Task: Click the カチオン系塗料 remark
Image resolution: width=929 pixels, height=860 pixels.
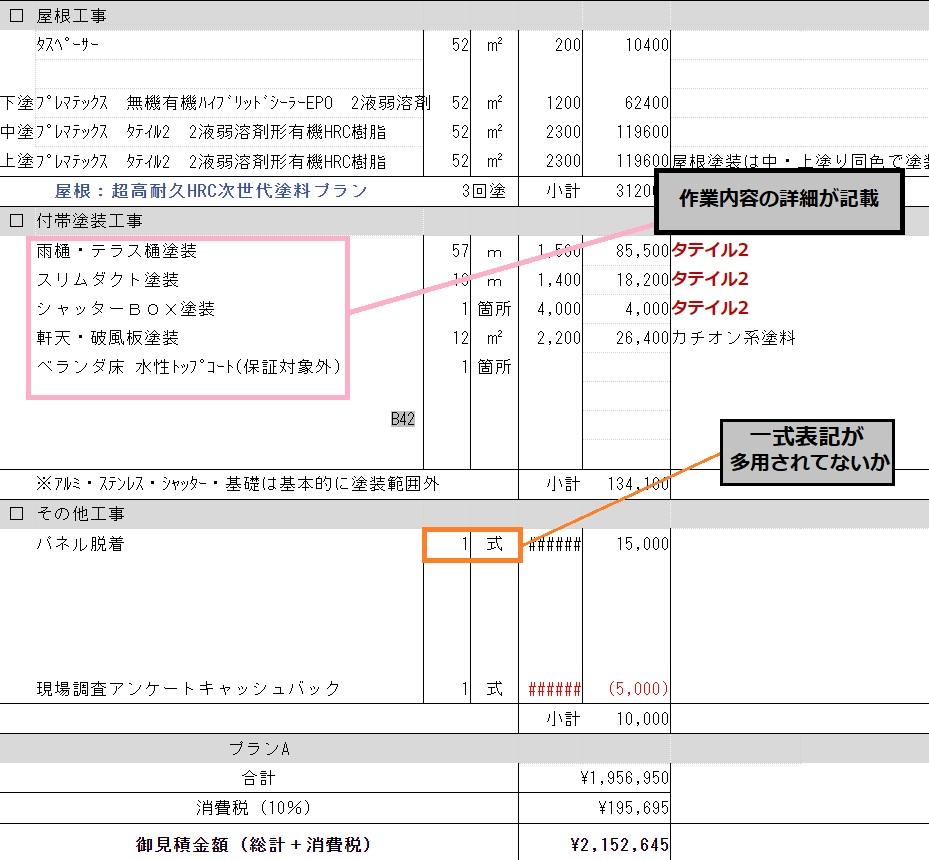Action: click(x=733, y=338)
